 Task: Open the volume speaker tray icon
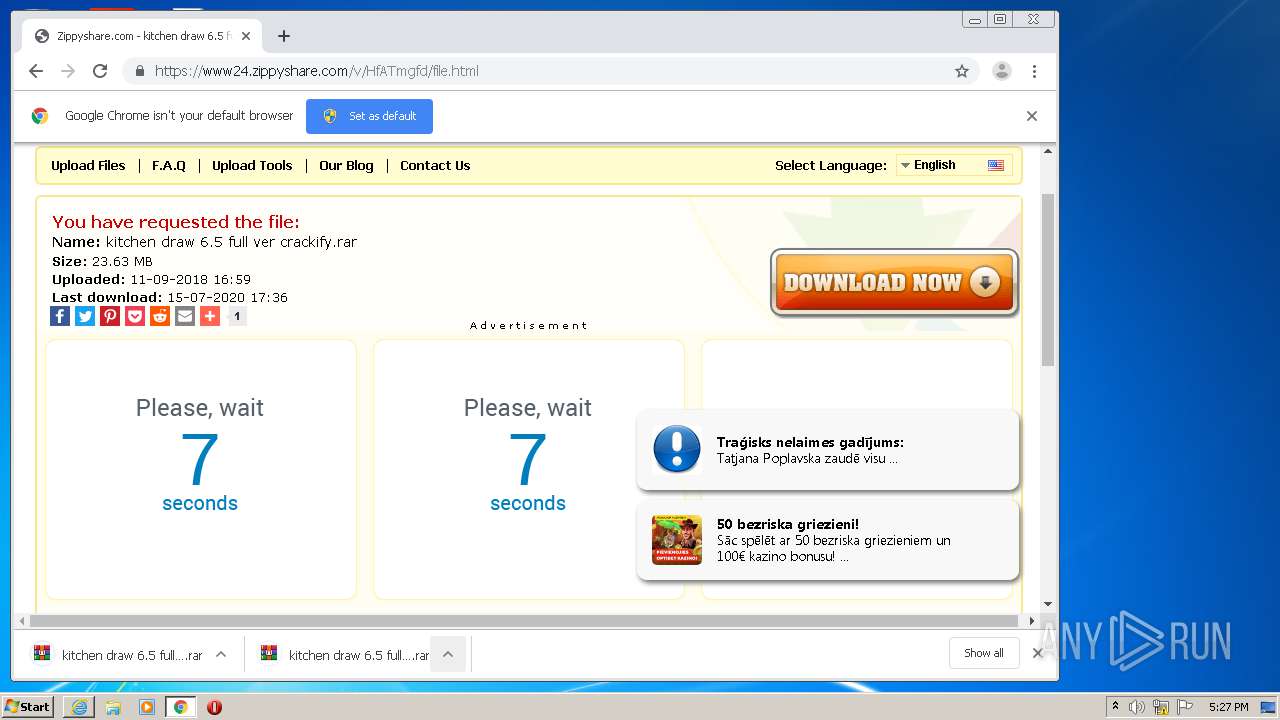point(1137,707)
